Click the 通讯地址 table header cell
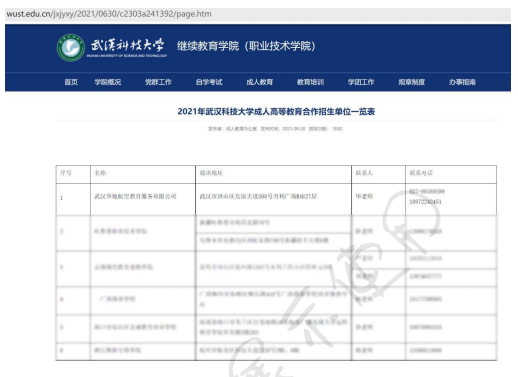The width and height of the screenshot is (518, 377). coord(274,174)
